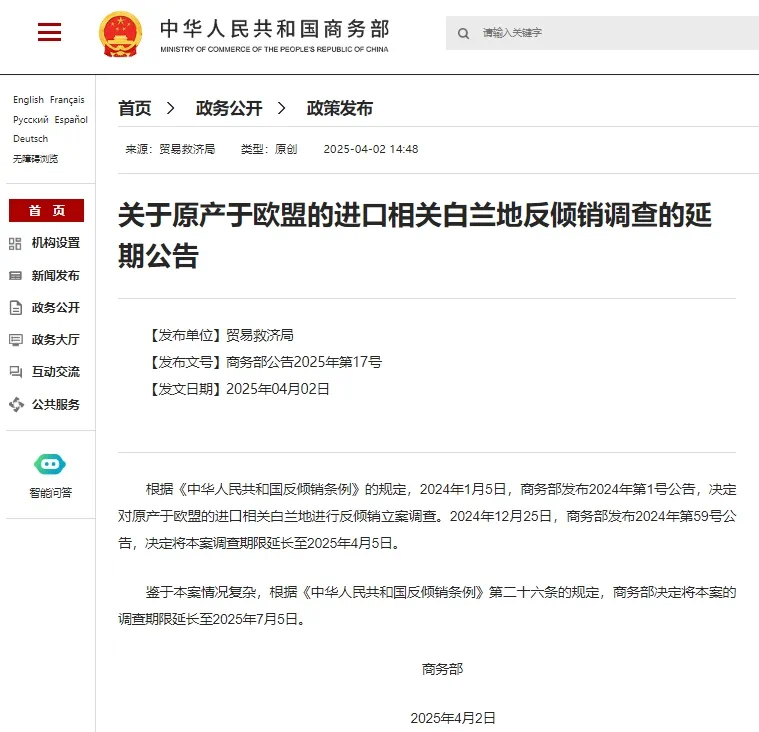Click the 机构设置 grid icon
The height and width of the screenshot is (732, 759).
[x=15, y=244]
